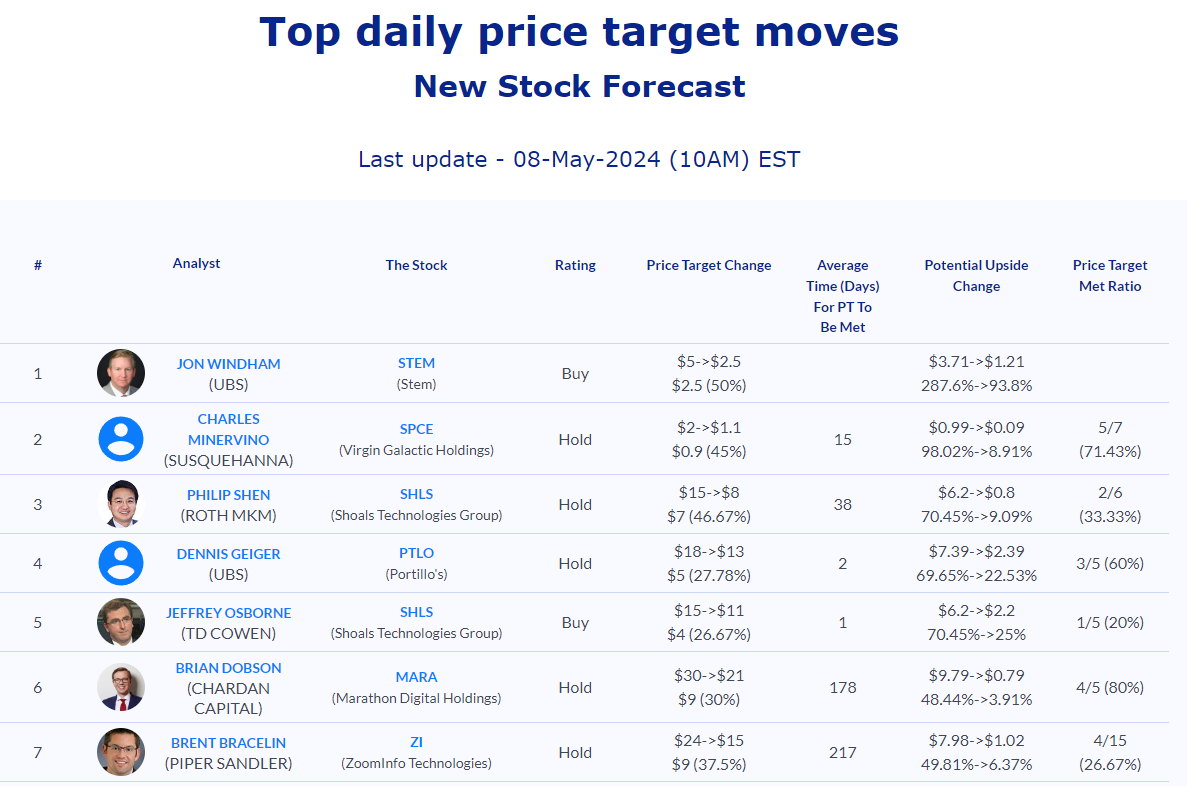The width and height of the screenshot is (1187, 786).
Task: Open the JEFFREY OSBORNE analyst link
Action: point(228,613)
